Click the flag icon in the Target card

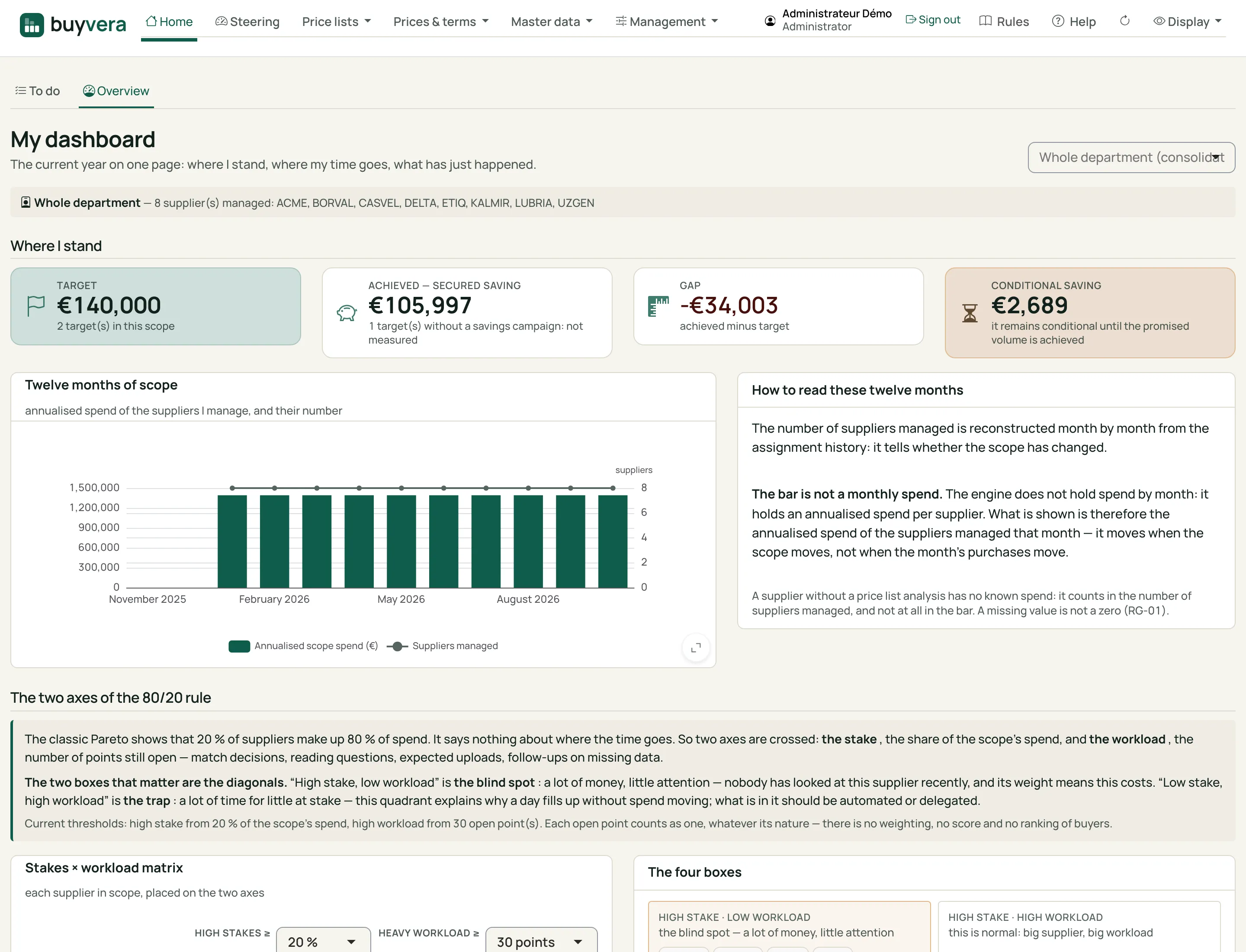click(x=36, y=306)
